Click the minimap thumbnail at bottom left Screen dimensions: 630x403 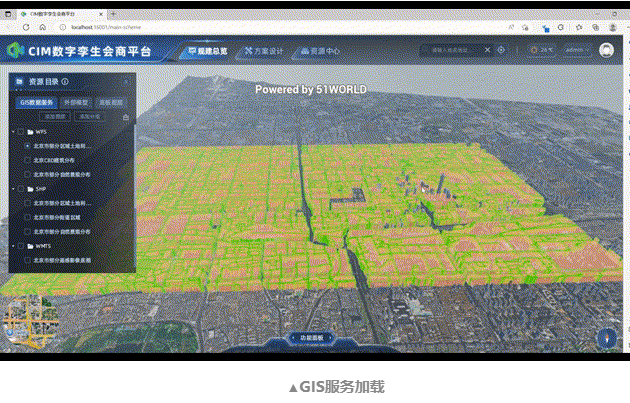coord(24,324)
